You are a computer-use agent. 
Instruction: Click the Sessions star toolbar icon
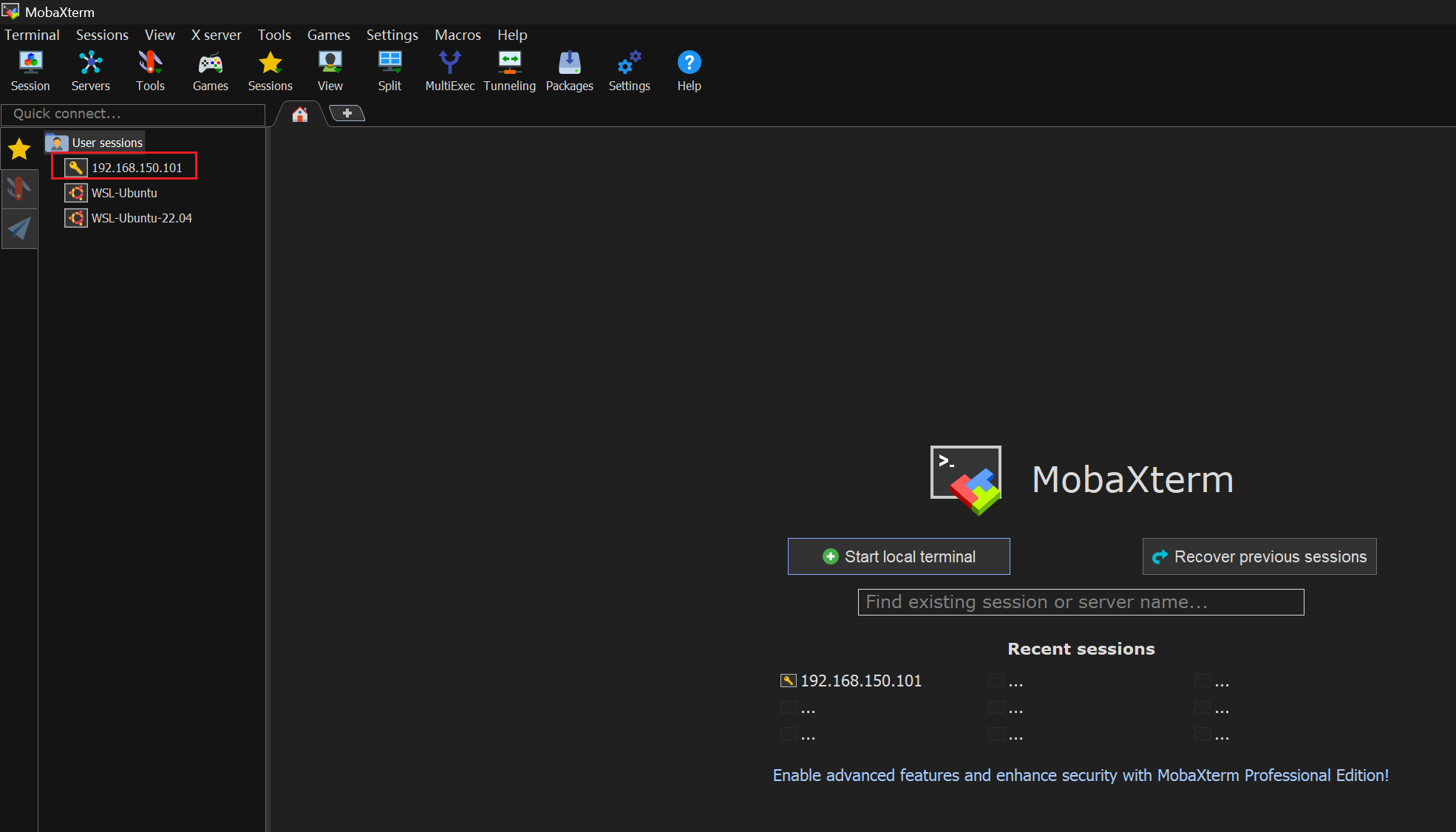270,71
